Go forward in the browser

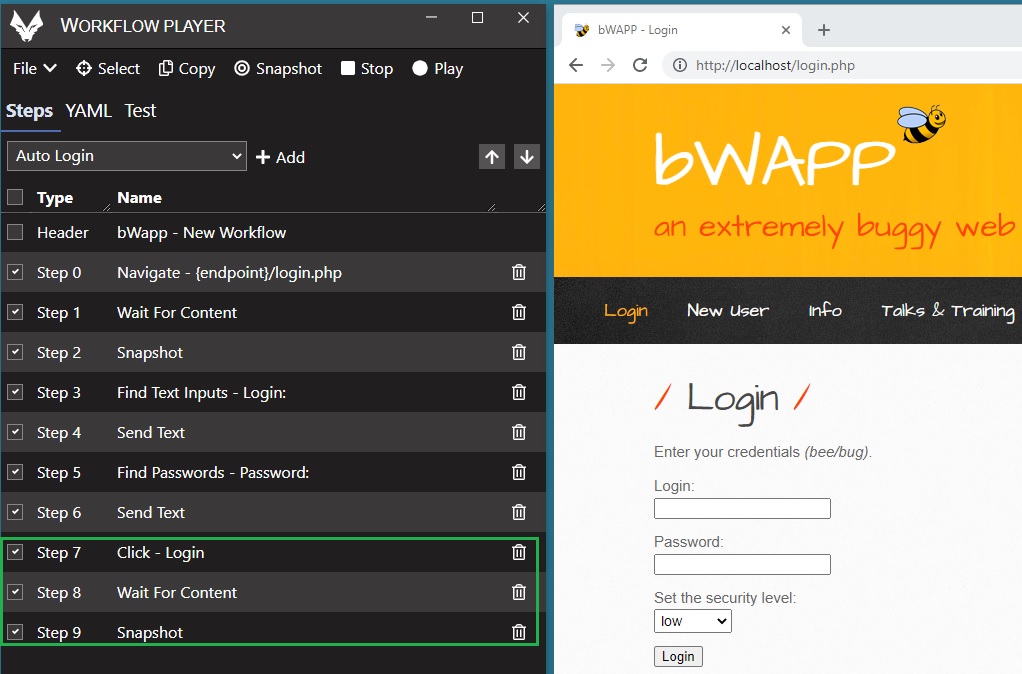608,65
